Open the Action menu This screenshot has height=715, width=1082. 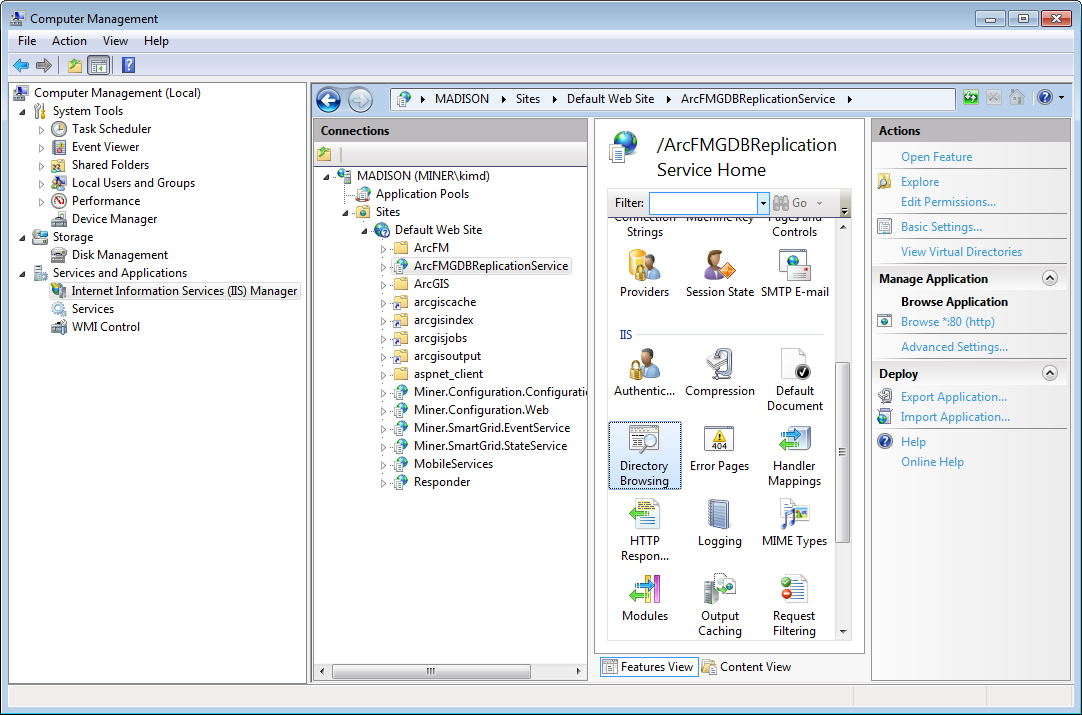pyautogui.click(x=69, y=41)
